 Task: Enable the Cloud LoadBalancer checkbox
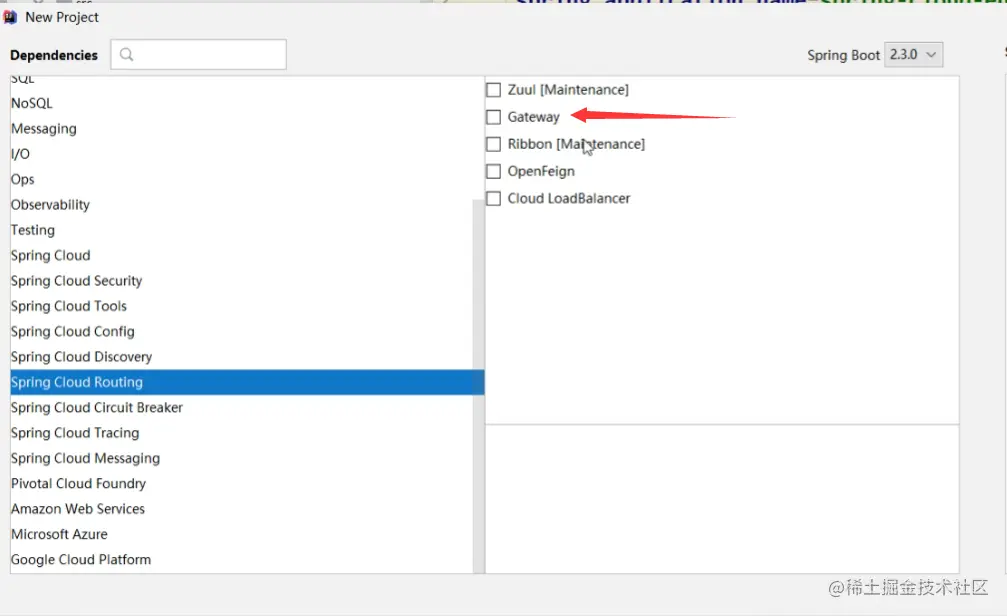click(493, 198)
